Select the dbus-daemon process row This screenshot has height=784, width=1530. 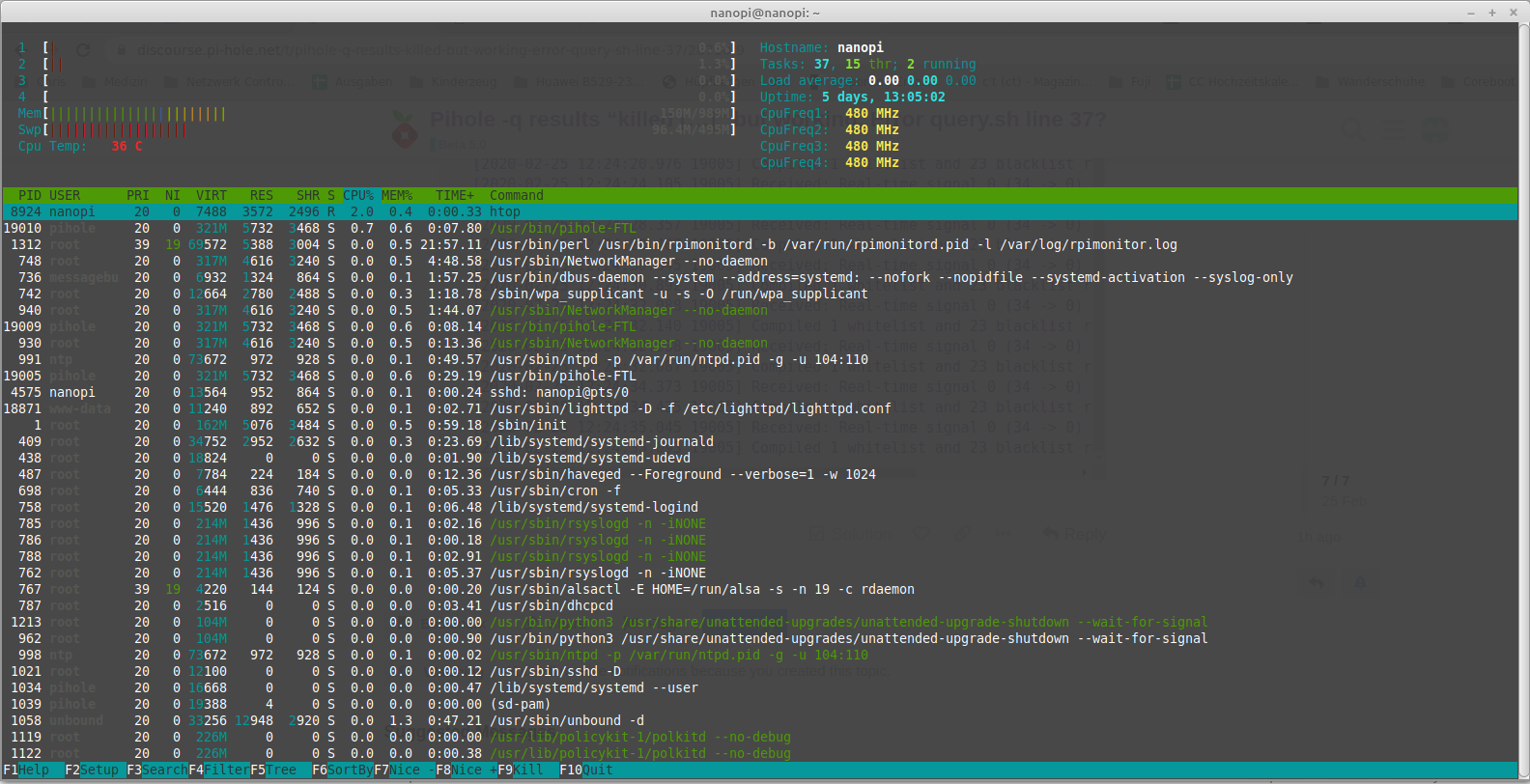pos(760,277)
